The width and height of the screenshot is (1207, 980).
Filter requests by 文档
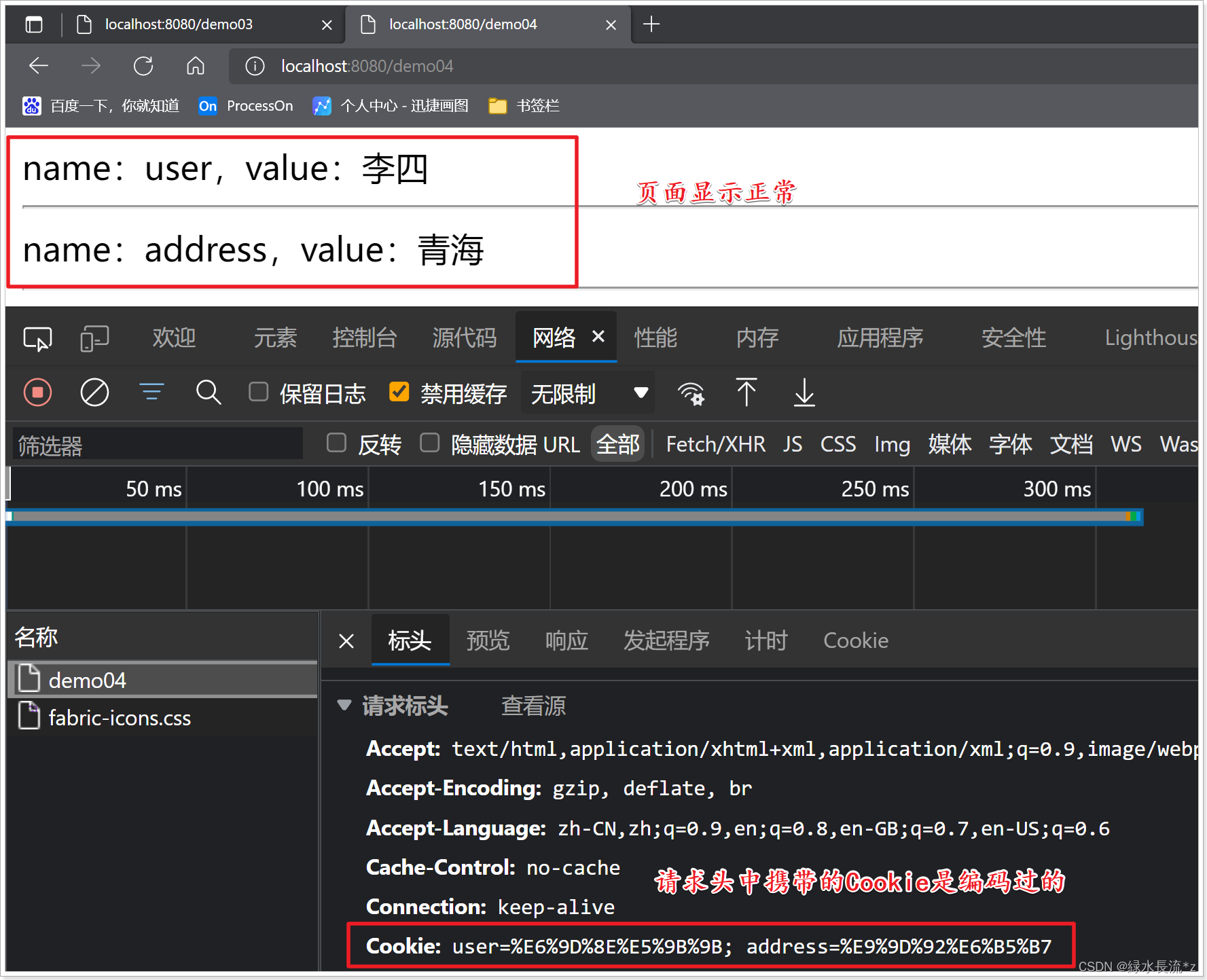(x=1072, y=444)
